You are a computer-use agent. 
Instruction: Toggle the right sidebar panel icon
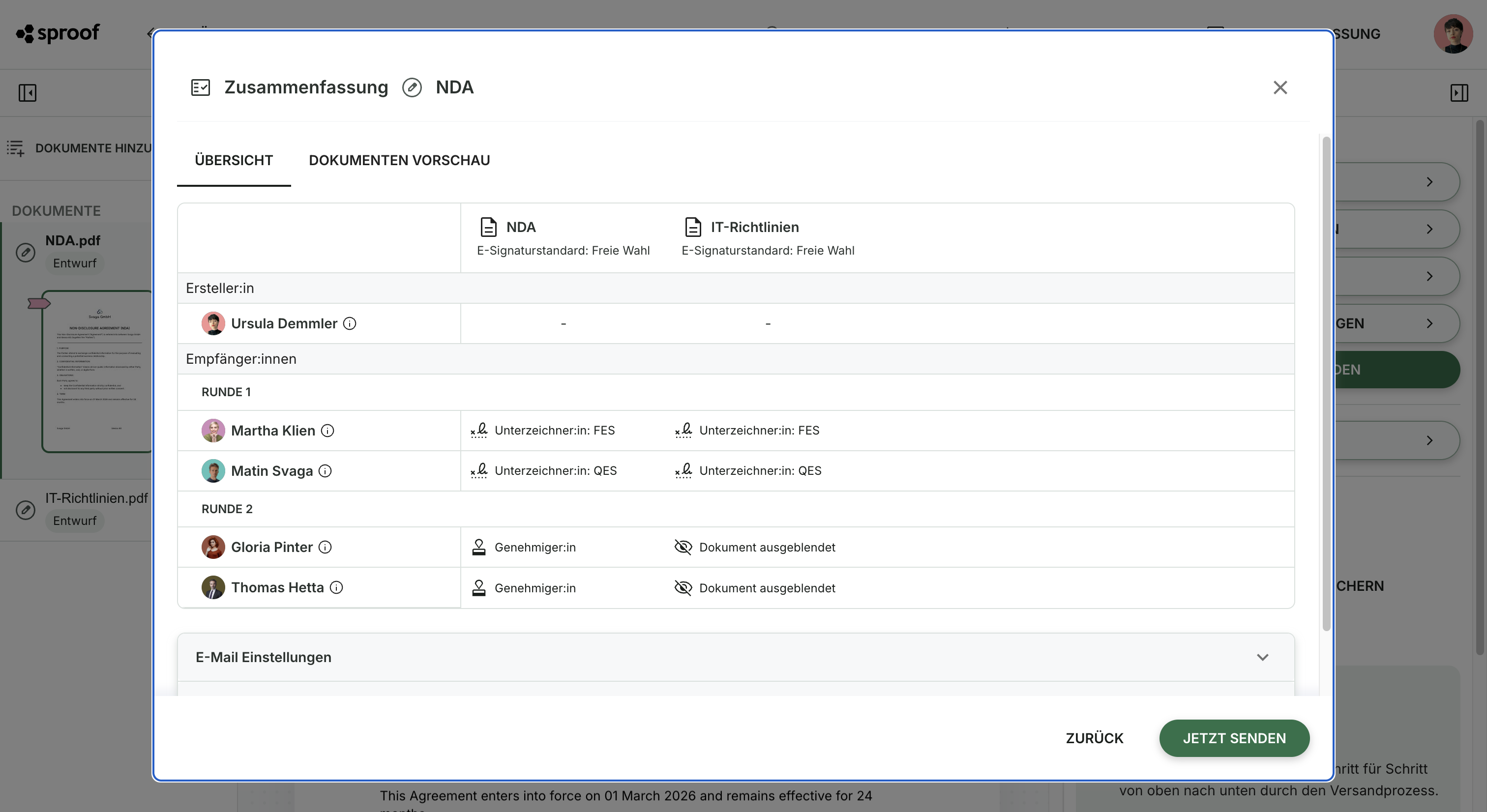(1458, 93)
